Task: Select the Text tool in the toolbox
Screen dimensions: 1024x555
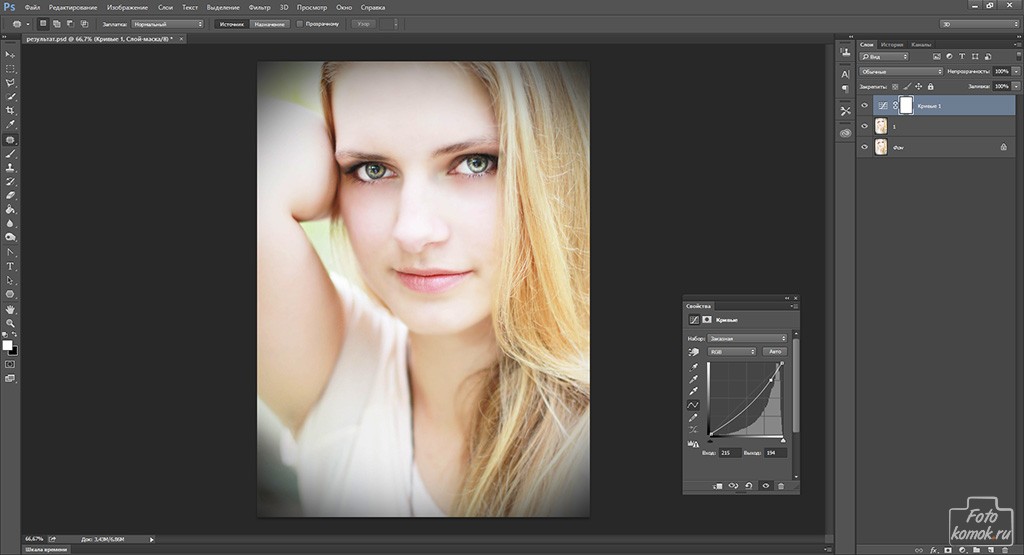Action: [11, 266]
